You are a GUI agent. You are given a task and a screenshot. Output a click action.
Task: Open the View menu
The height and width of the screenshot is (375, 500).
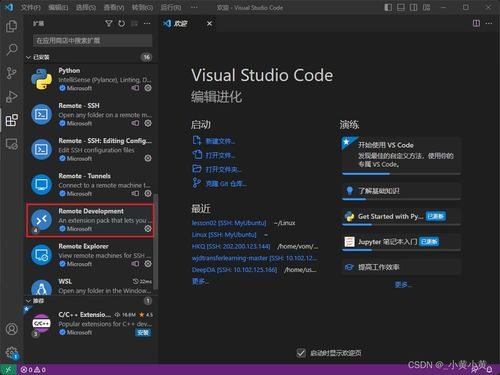coord(114,7)
